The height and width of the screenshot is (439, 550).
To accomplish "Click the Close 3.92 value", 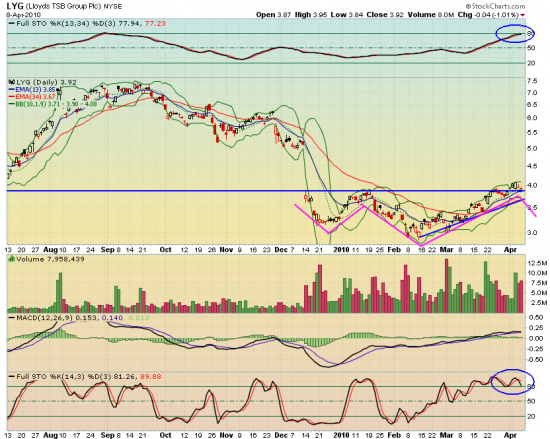I will pos(385,15).
